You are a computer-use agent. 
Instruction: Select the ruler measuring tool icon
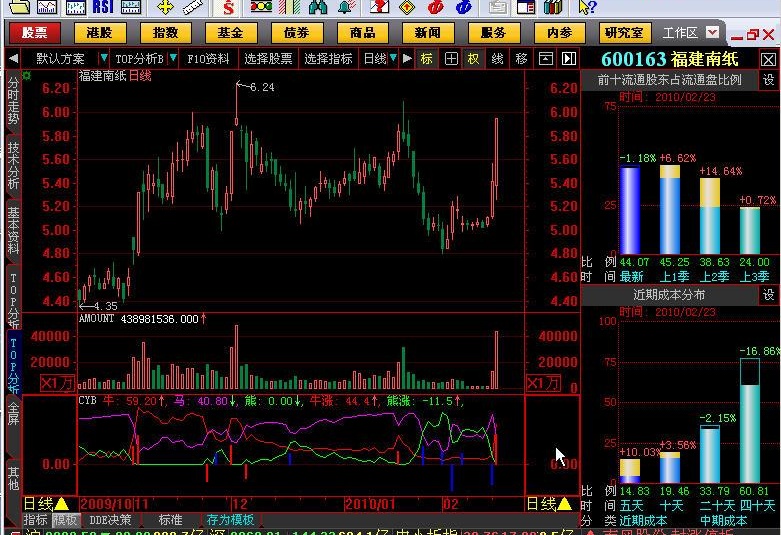click(192, 6)
